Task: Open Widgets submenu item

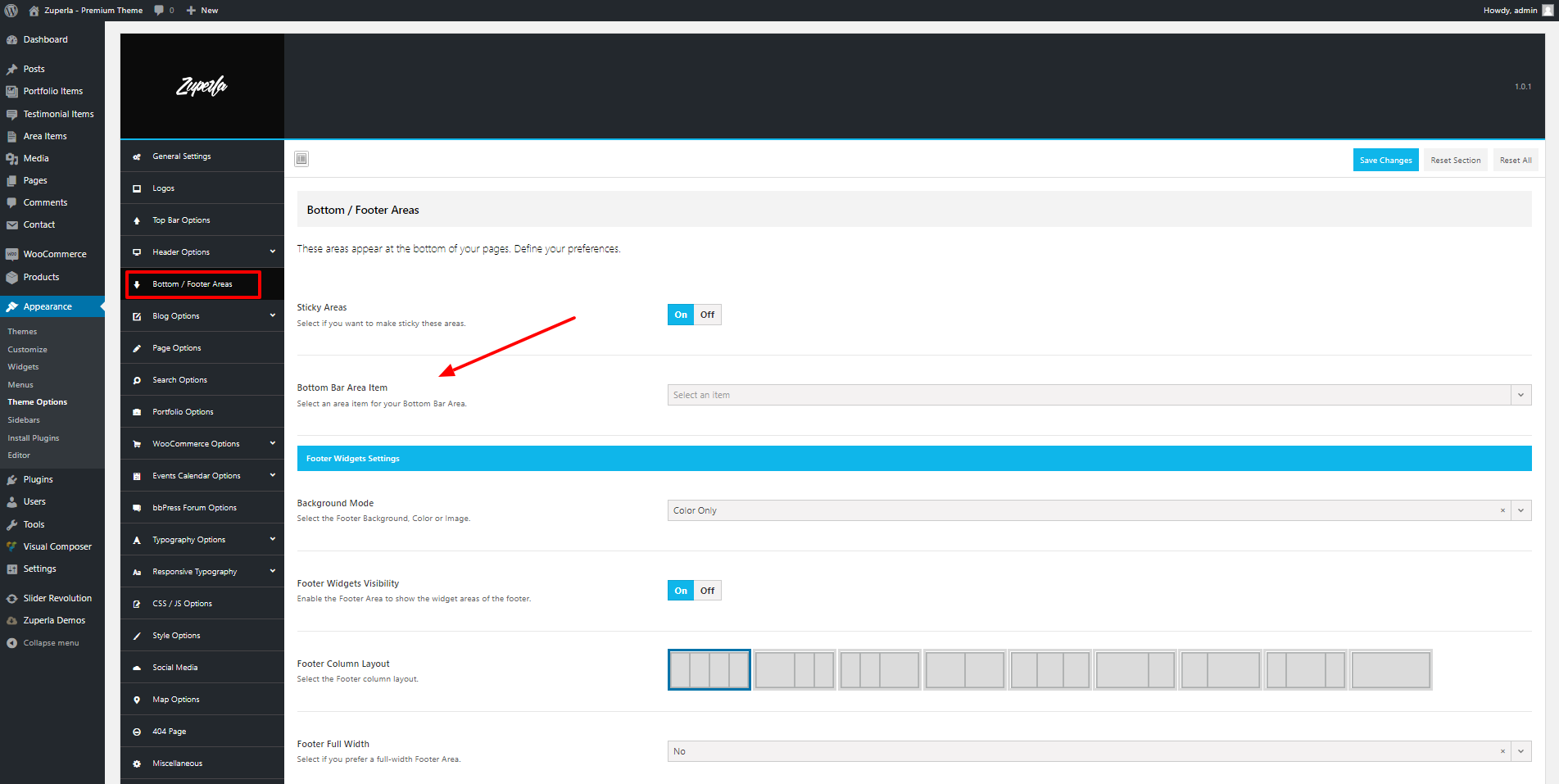Action: (23, 367)
